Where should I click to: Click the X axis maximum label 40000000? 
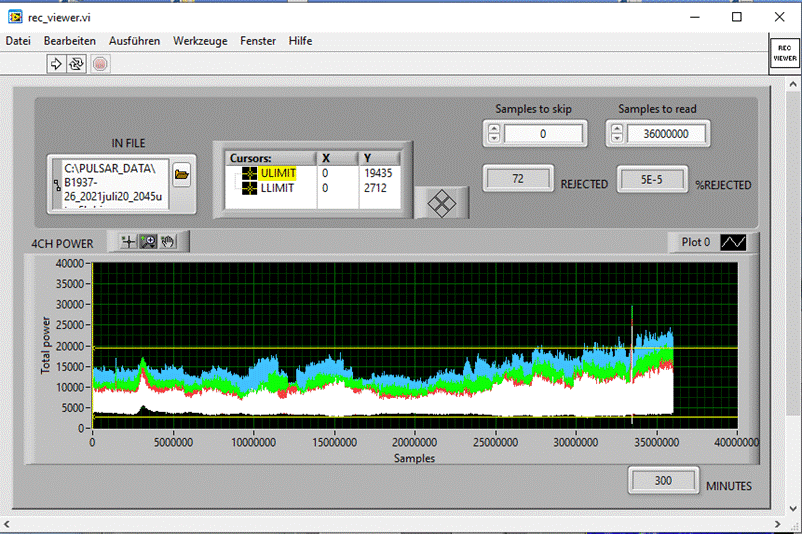click(x=736, y=442)
